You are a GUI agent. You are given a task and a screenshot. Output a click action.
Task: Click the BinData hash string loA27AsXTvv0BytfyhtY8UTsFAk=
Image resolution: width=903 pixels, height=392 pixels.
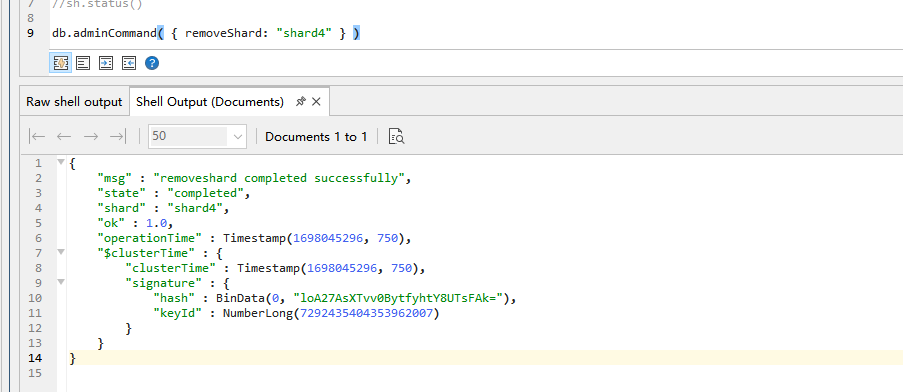399,298
